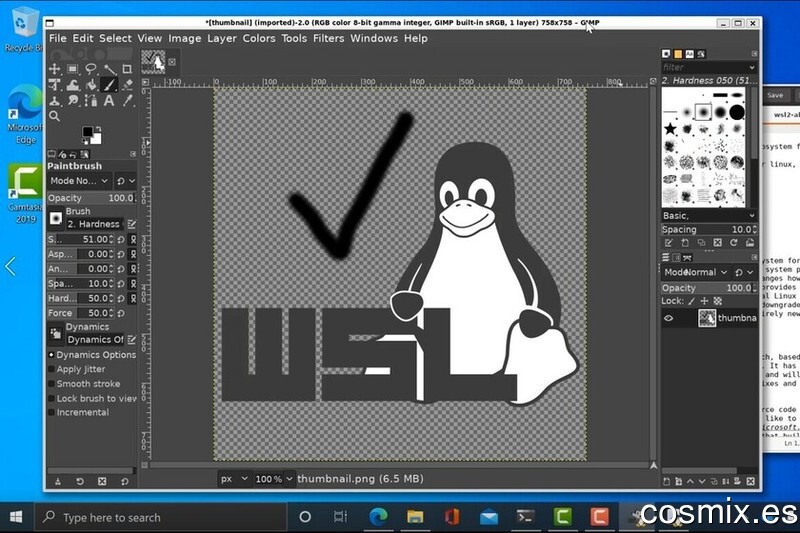Select the Free Select lasso tool
The width and height of the screenshot is (800, 533).
point(91,69)
